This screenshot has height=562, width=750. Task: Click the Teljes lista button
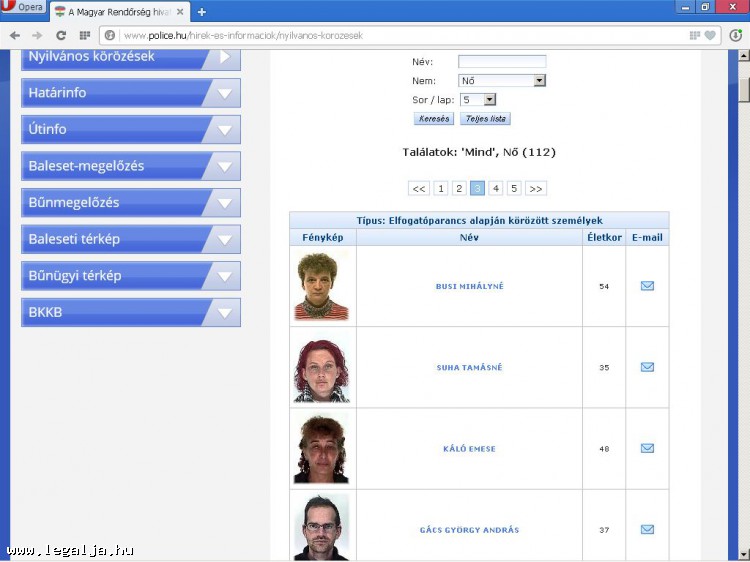tap(485, 119)
